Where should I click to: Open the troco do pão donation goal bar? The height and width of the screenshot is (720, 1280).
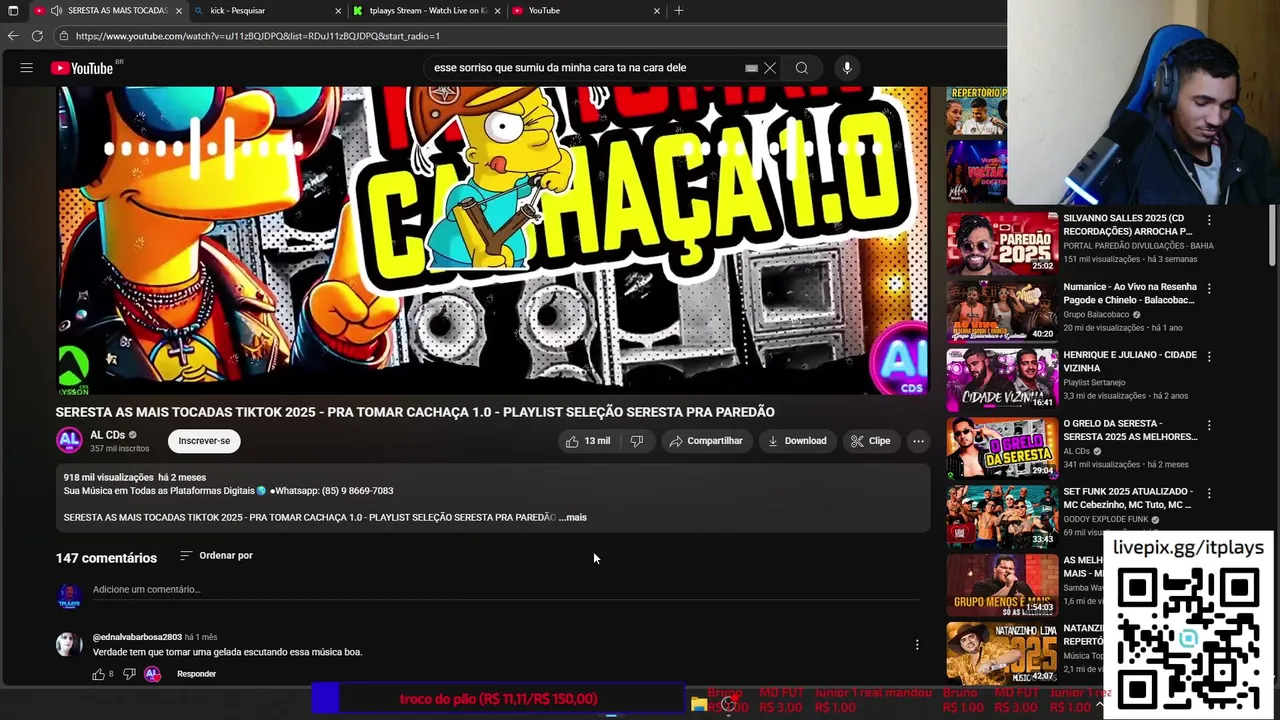498,699
